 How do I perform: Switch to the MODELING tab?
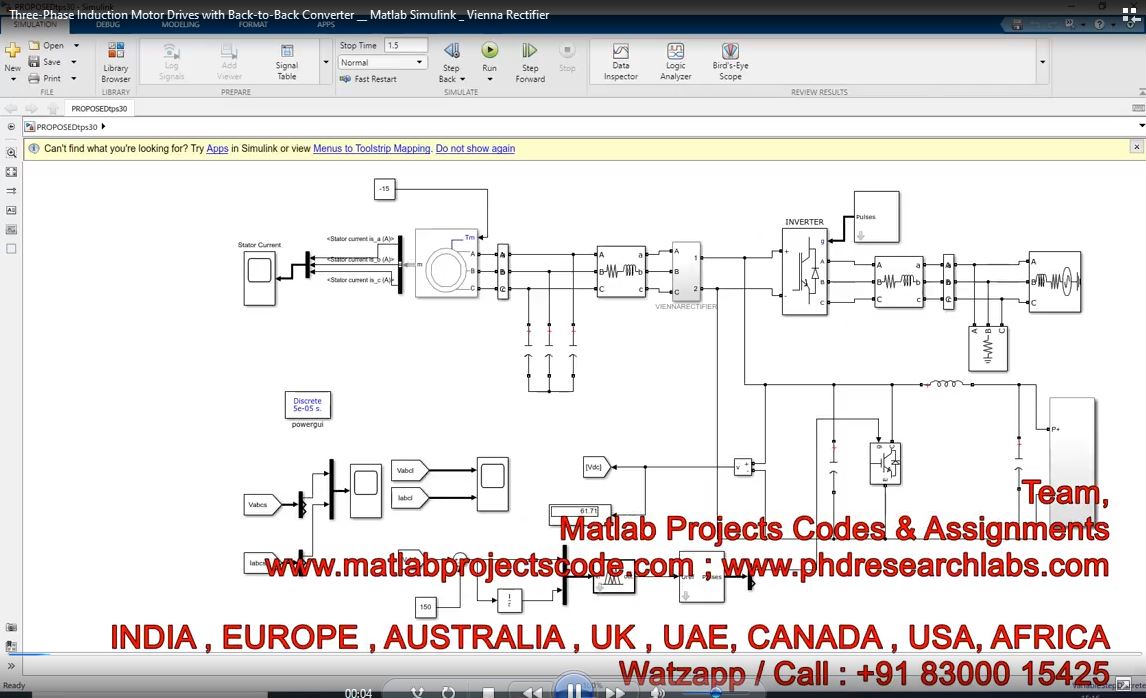click(181, 25)
